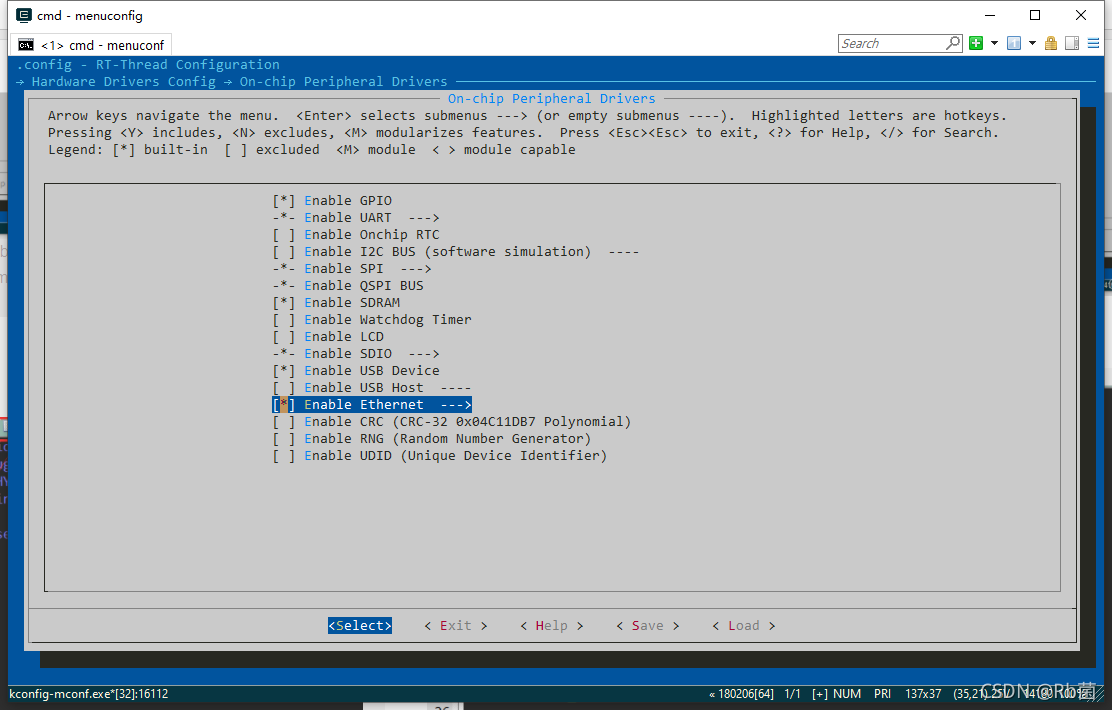Click the PRI status bar entry
Image resolution: width=1112 pixels, height=710 pixels.
[x=882, y=694]
